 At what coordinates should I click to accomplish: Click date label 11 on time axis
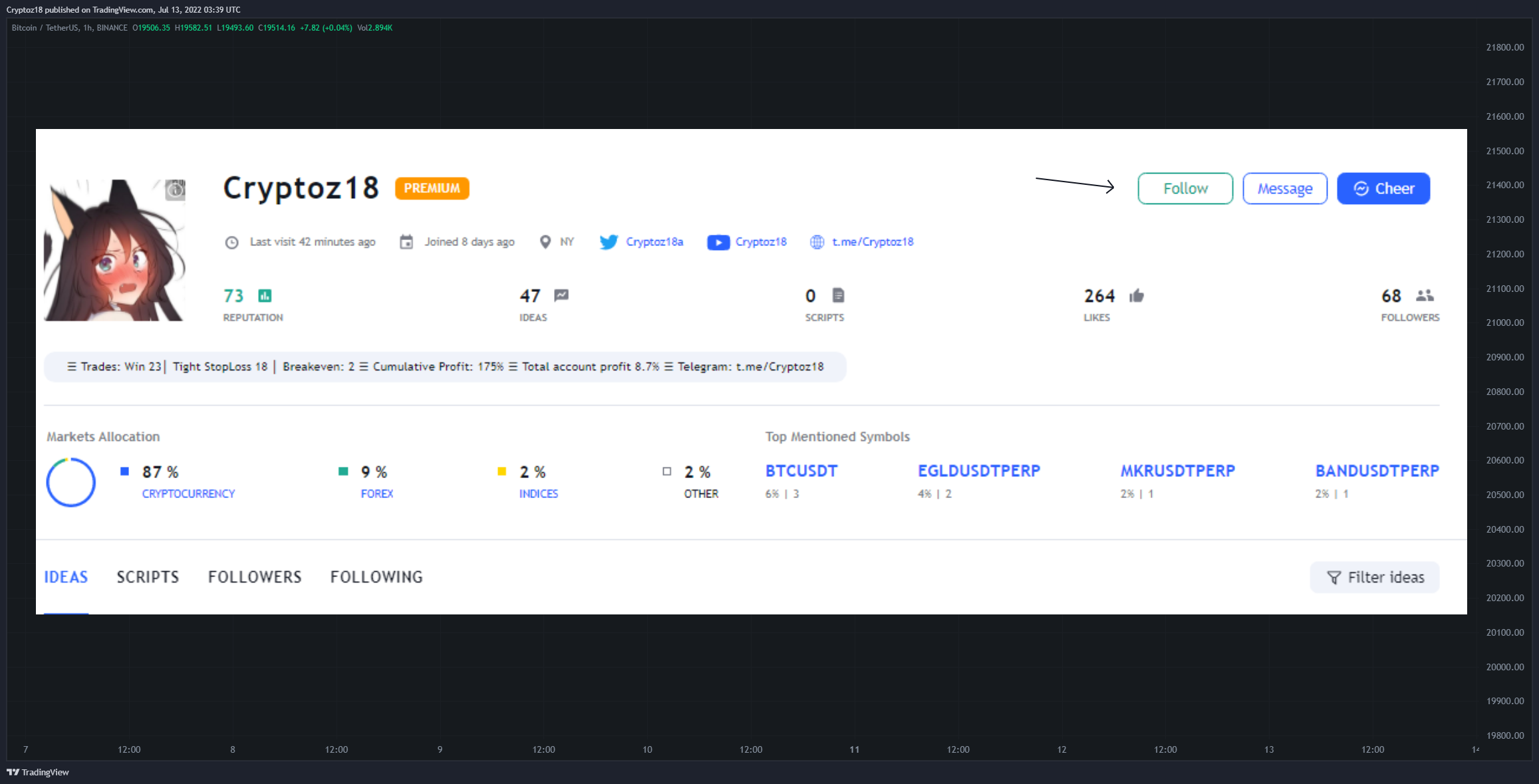(855, 749)
